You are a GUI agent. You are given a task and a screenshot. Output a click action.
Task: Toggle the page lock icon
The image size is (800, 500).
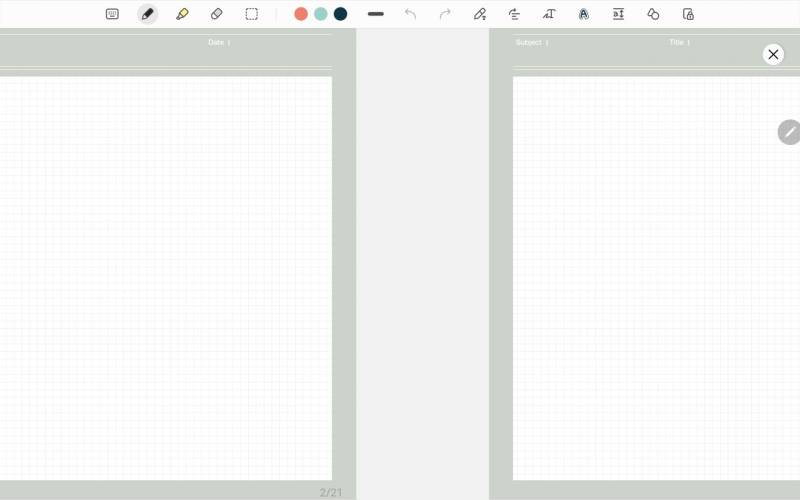click(x=688, y=14)
